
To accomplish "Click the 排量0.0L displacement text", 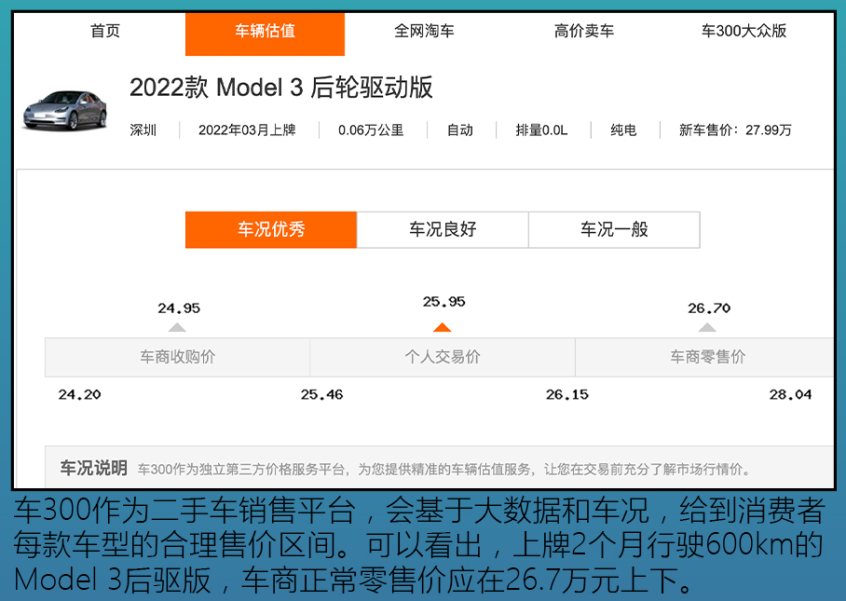I will pyautogui.click(x=542, y=130).
